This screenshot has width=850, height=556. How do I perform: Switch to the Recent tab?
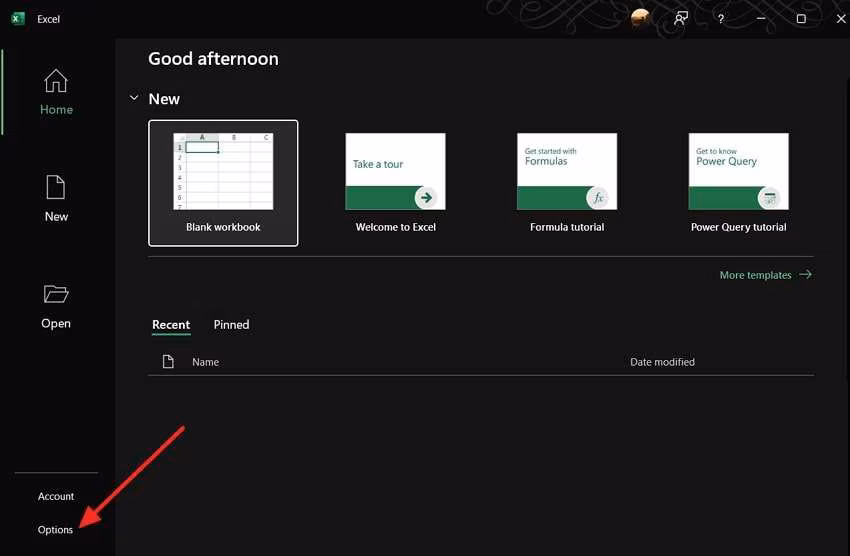171,325
